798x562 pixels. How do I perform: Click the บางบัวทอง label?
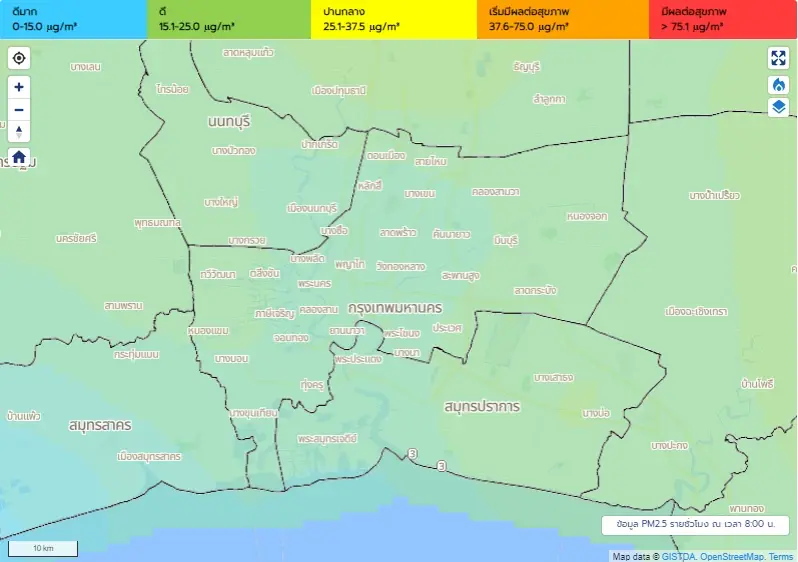pos(234,151)
